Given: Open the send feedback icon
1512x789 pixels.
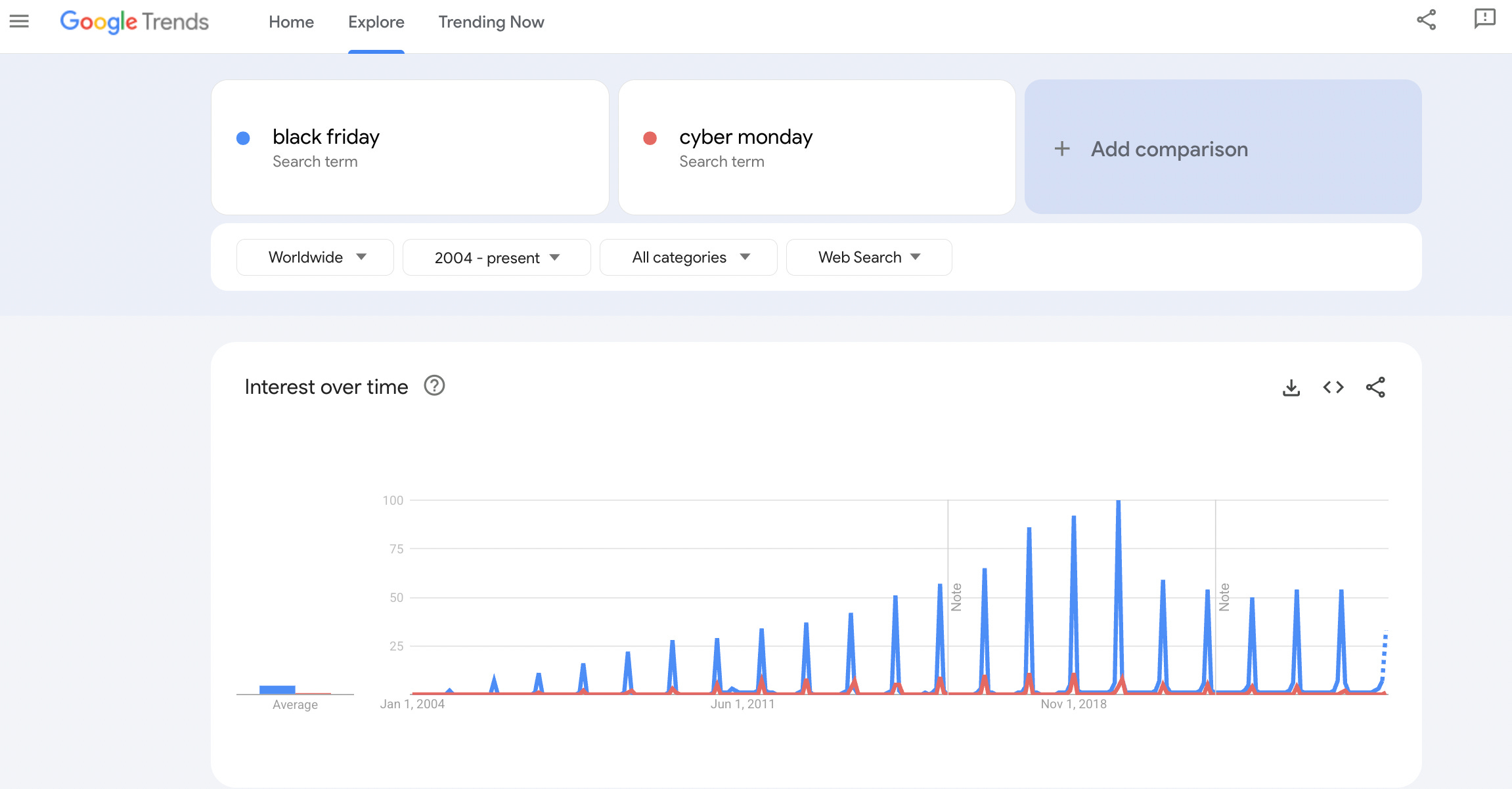Looking at the screenshot, I should (x=1484, y=19).
